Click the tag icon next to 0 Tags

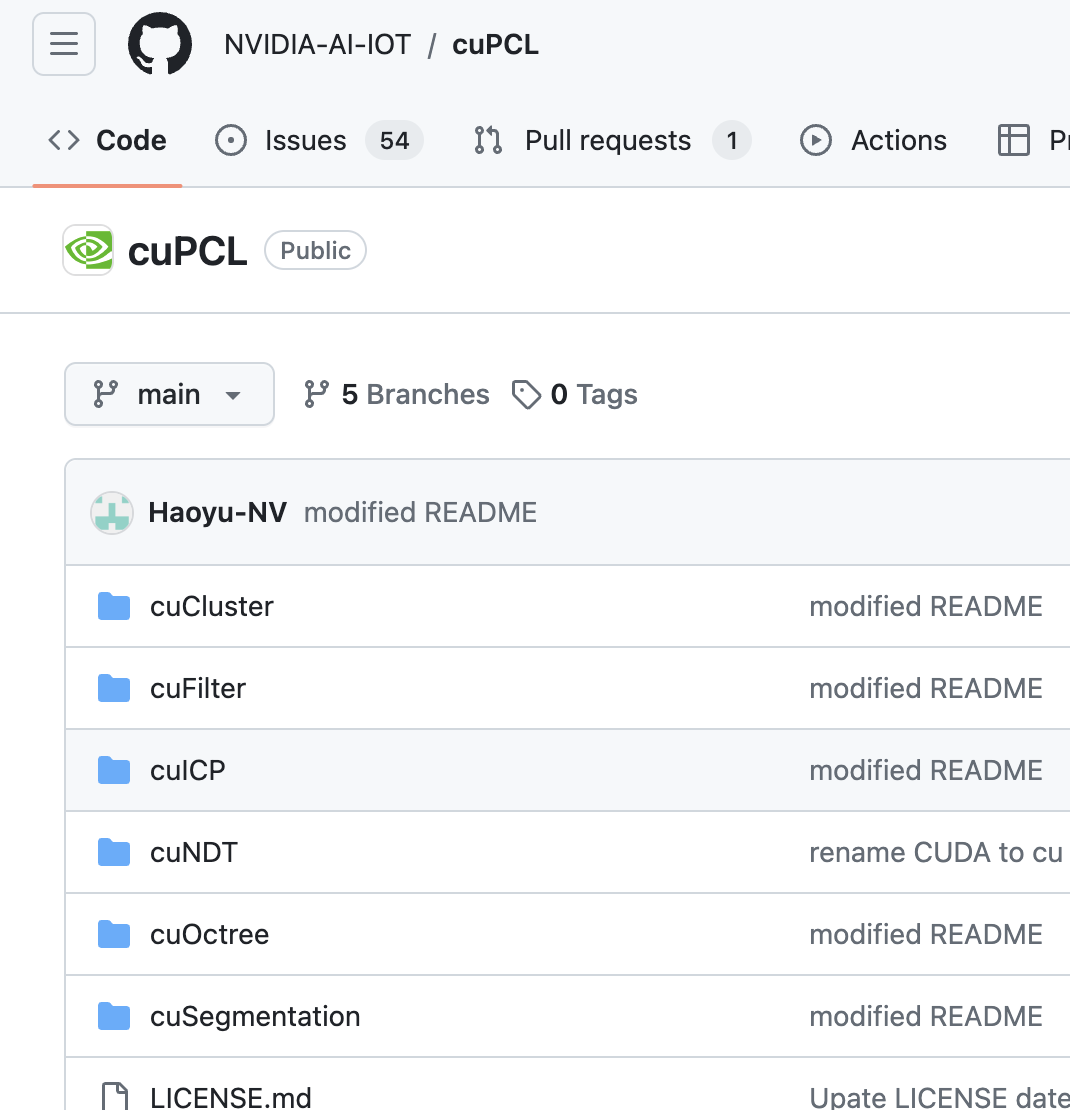pyautogui.click(x=527, y=394)
